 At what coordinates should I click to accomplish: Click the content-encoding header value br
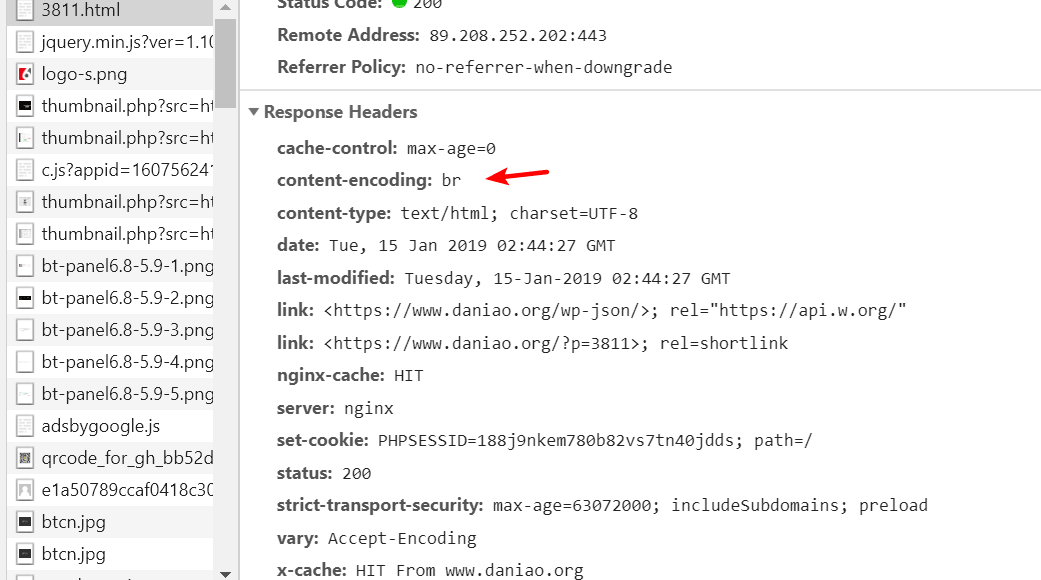451,181
